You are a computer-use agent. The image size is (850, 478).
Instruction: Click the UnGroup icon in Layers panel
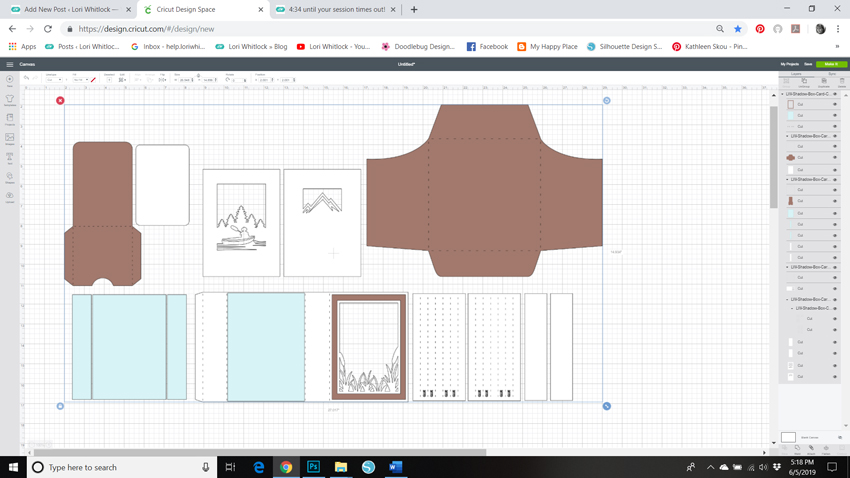[806, 82]
